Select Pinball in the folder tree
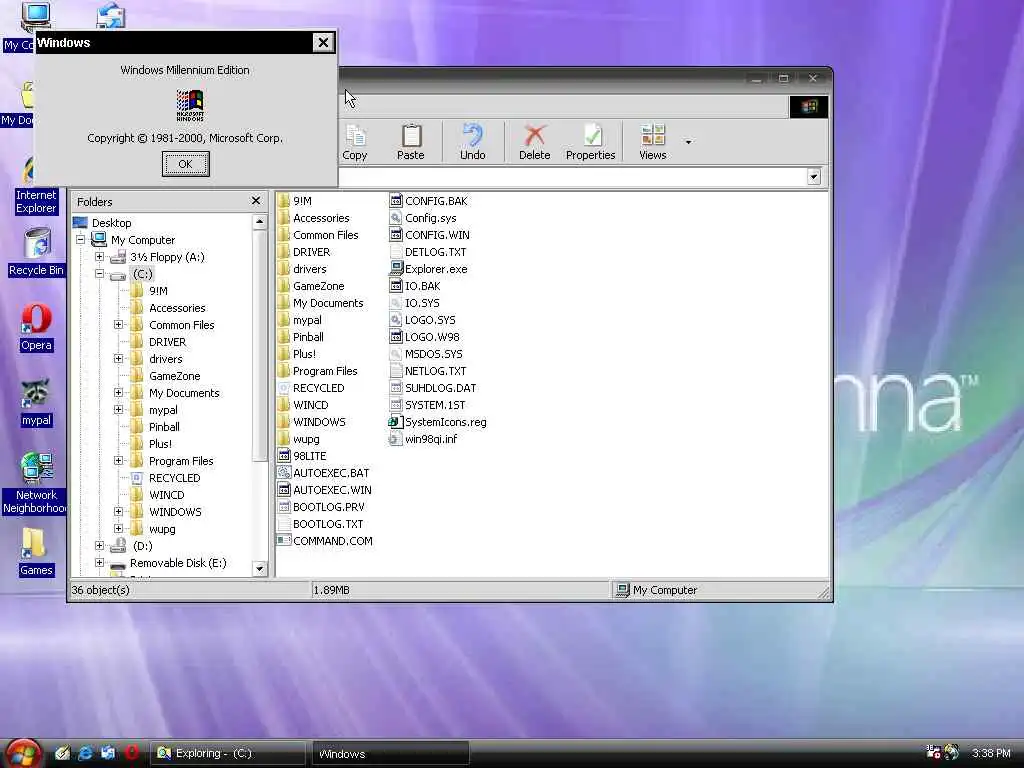This screenshot has width=1024, height=768. tap(164, 427)
